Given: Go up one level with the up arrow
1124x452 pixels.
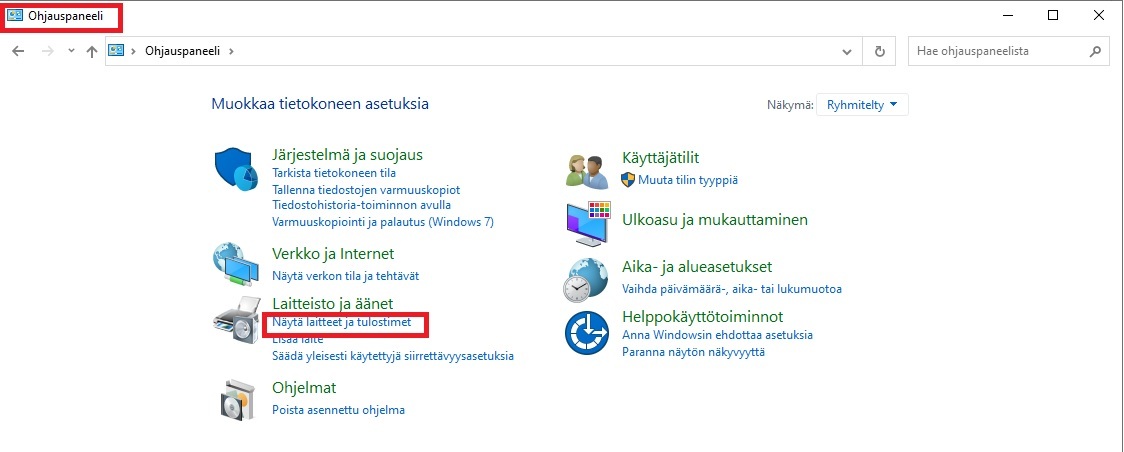Looking at the screenshot, I should (92, 51).
